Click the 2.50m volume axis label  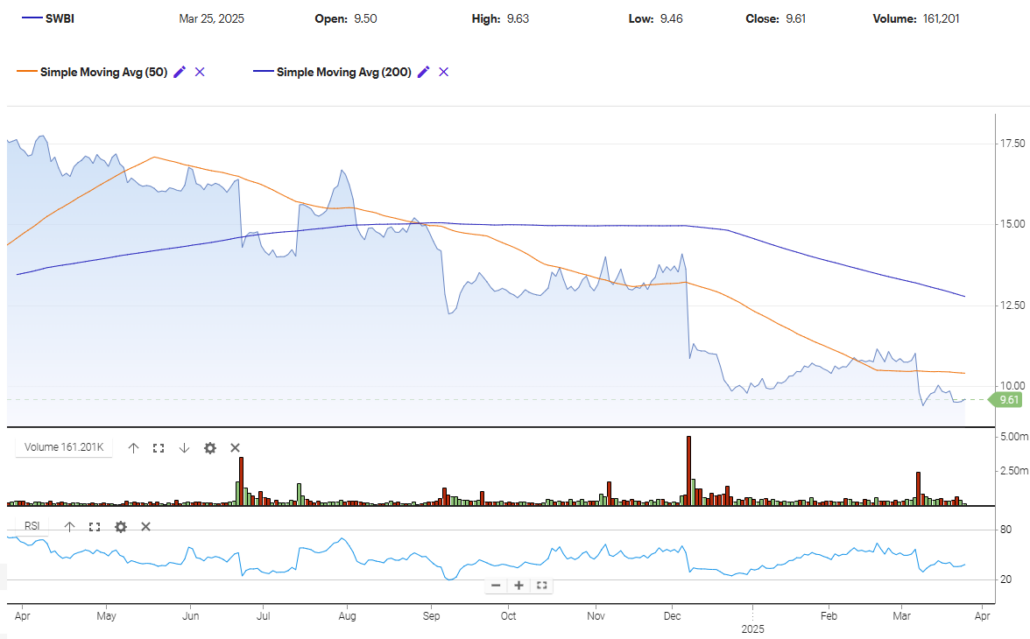[x=1014, y=471]
